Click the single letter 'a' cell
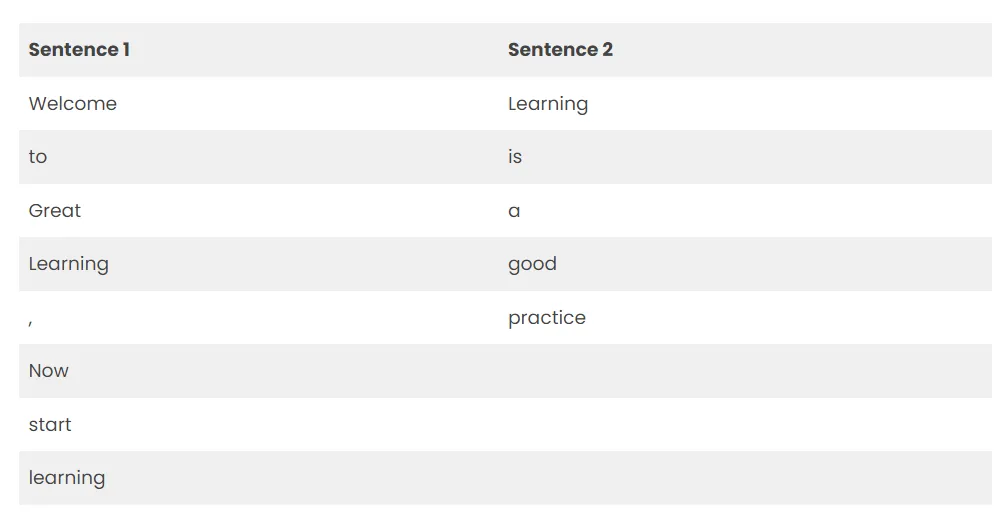The image size is (1002, 523). coord(514,211)
